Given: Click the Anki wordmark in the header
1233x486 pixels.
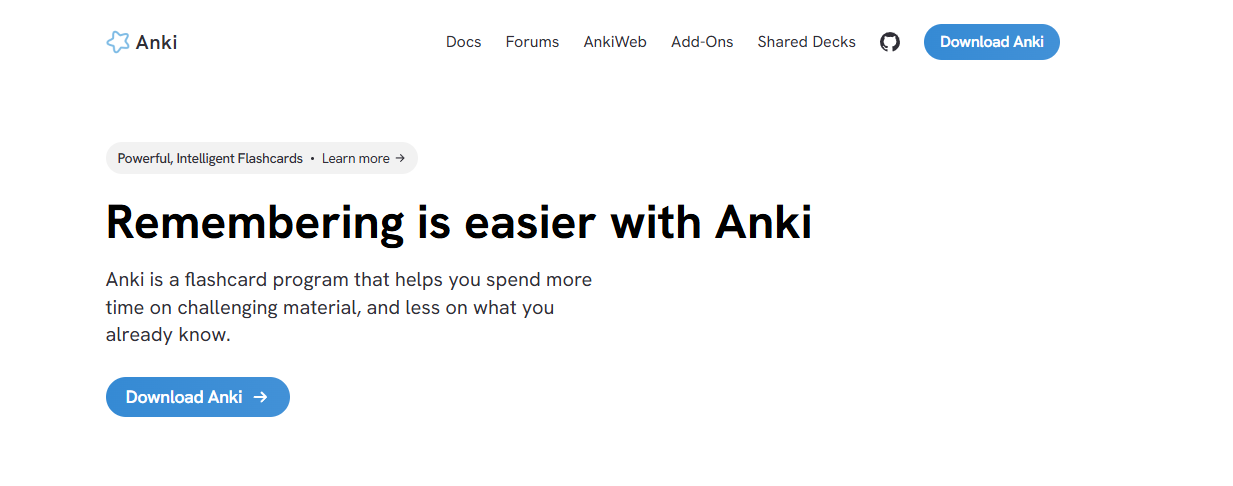Looking at the screenshot, I should pos(157,42).
